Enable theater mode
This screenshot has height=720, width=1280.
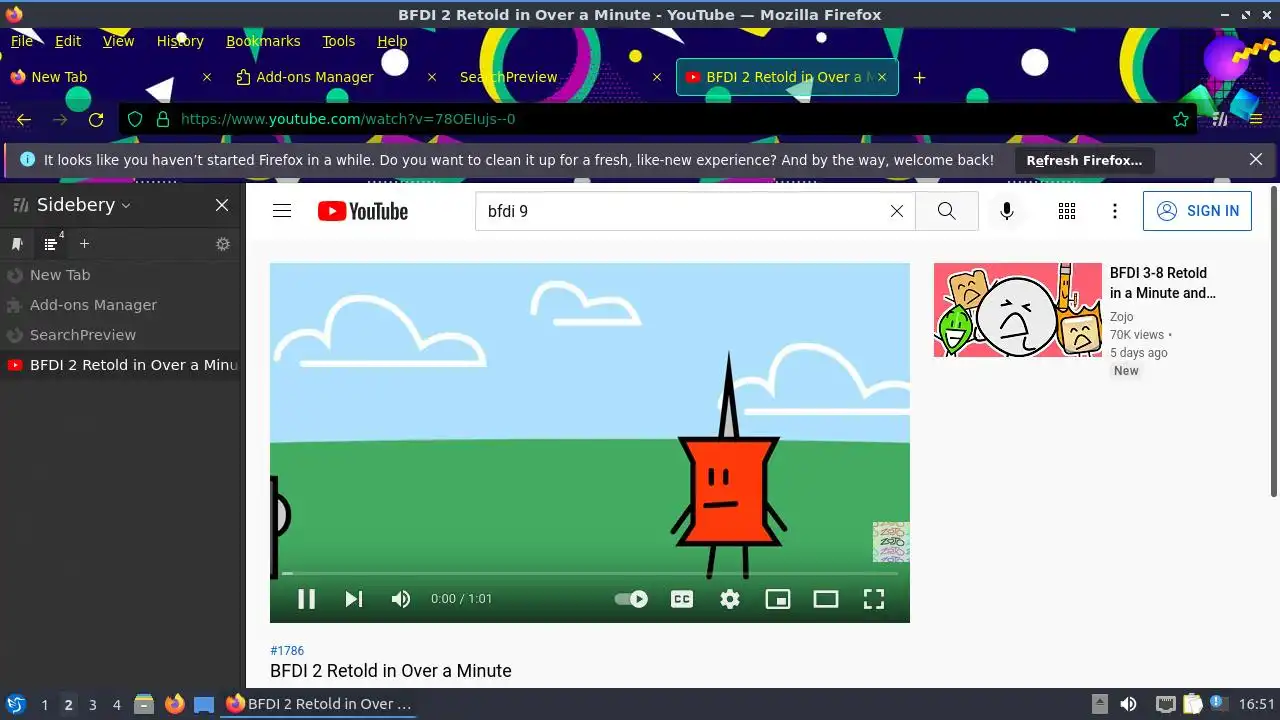[x=826, y=599]
